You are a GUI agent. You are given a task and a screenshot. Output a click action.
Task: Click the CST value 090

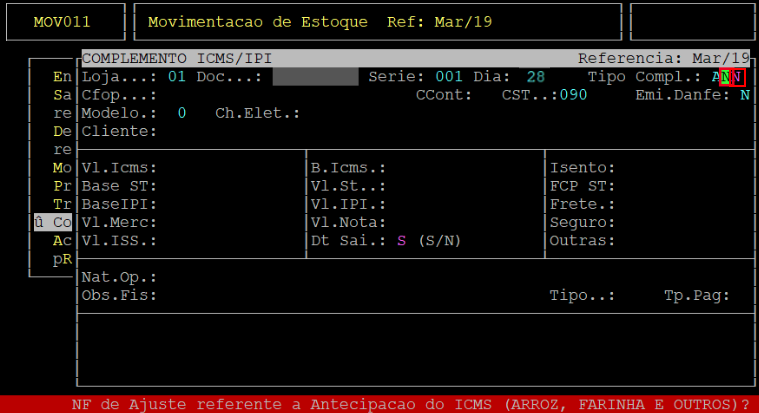(x=573, y=95)
